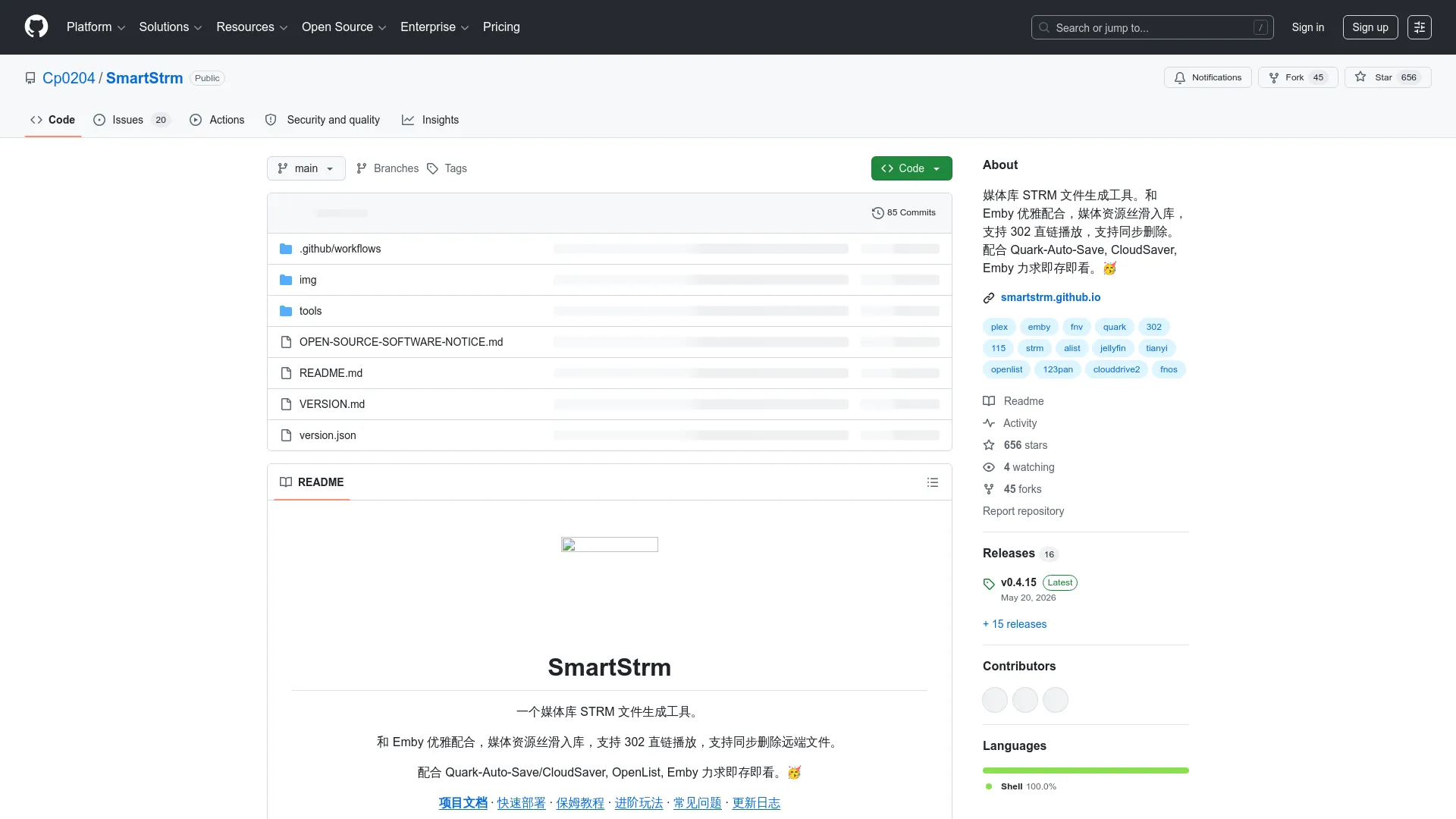Star the SmartStrm repository
The height and width of the screenshot is (819, 1456).
pos(1388,77)
